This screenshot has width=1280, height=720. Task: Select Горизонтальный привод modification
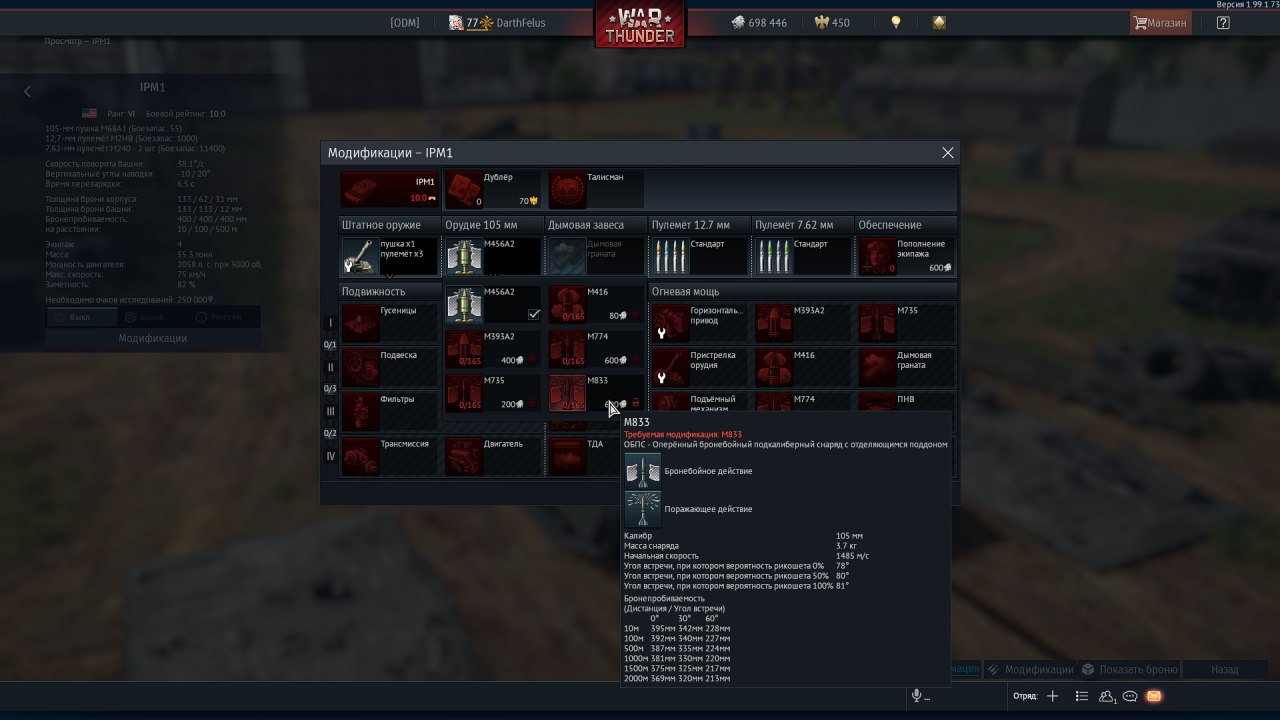700,323
